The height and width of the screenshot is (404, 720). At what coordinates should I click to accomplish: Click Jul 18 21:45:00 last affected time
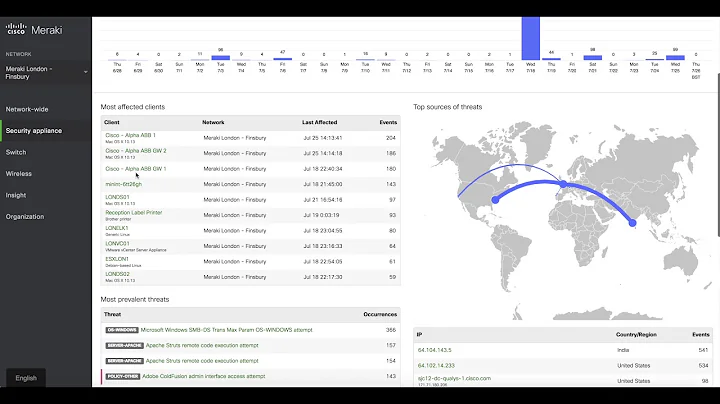click(322, 184)
